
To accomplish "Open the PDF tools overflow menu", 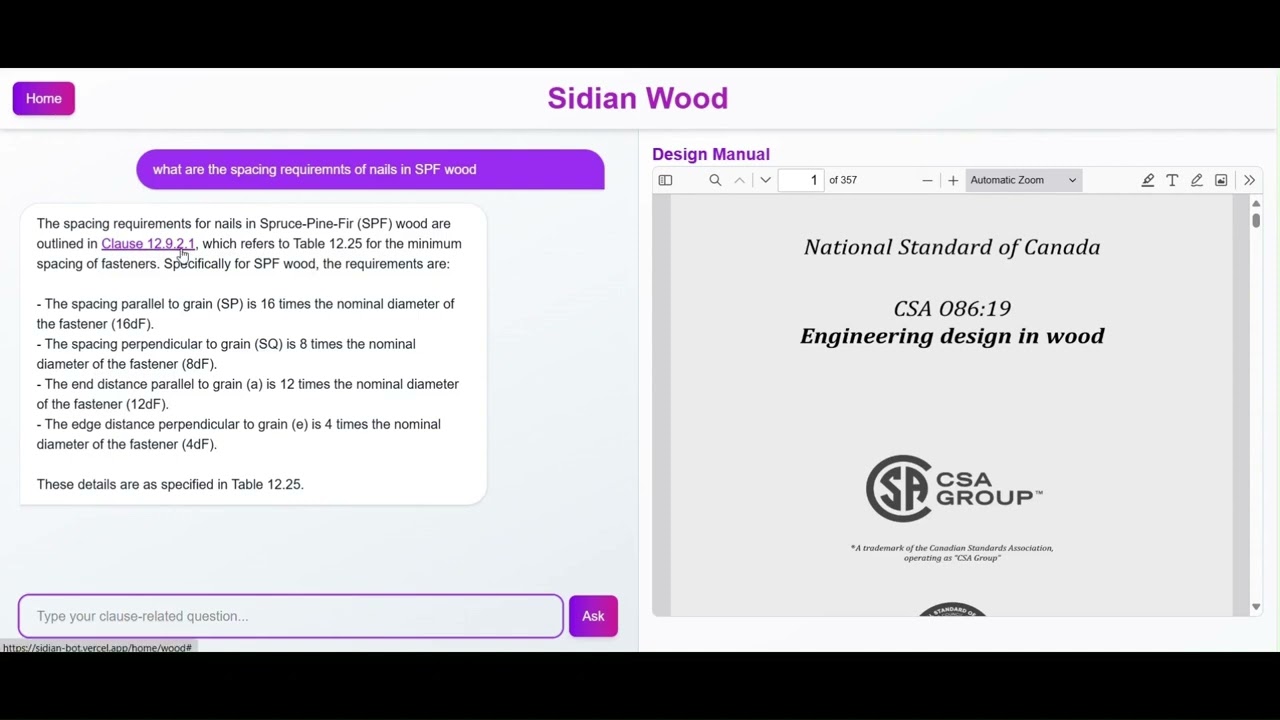I will [1249, 180].
